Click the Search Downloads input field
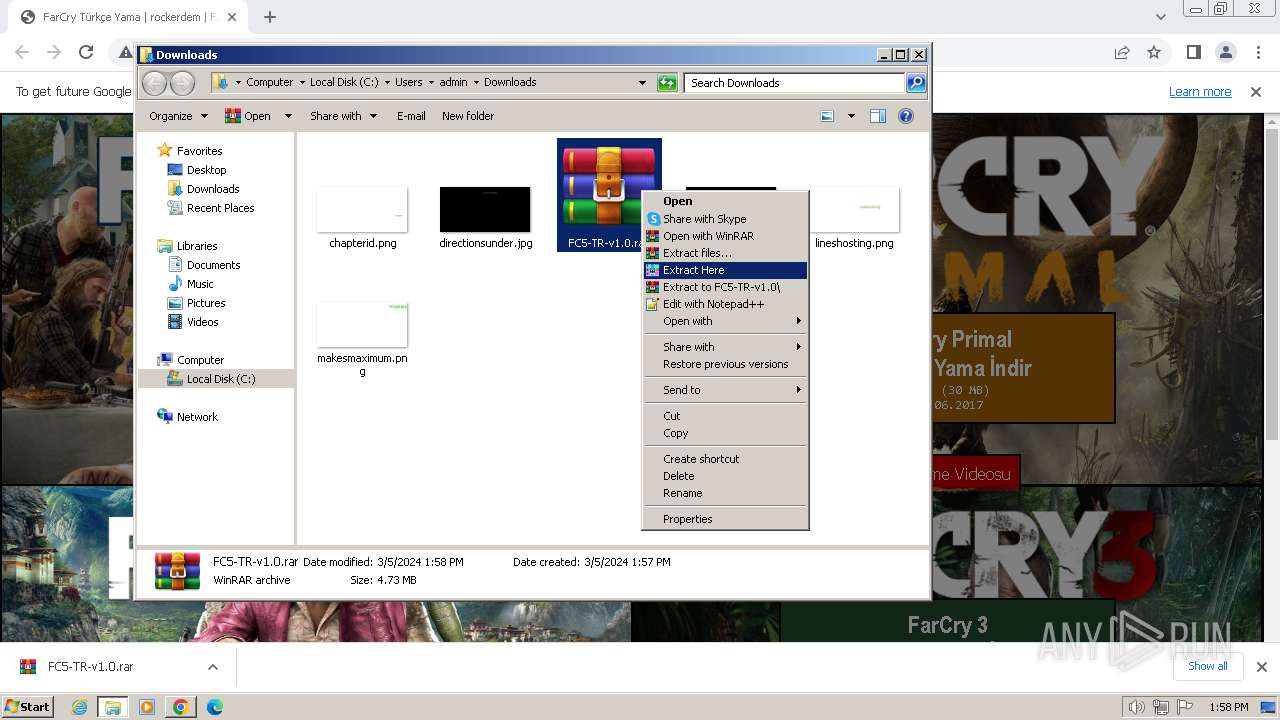This screenshot has height=720, width=1280. tap(795, 83)
